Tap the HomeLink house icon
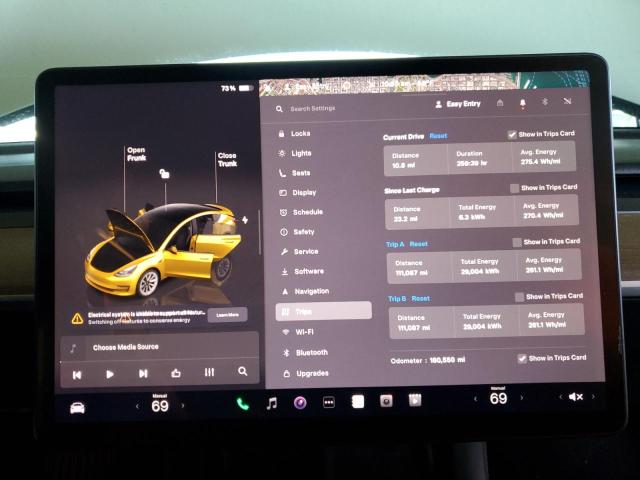This screenshot has width=640, height=480. 500,103
